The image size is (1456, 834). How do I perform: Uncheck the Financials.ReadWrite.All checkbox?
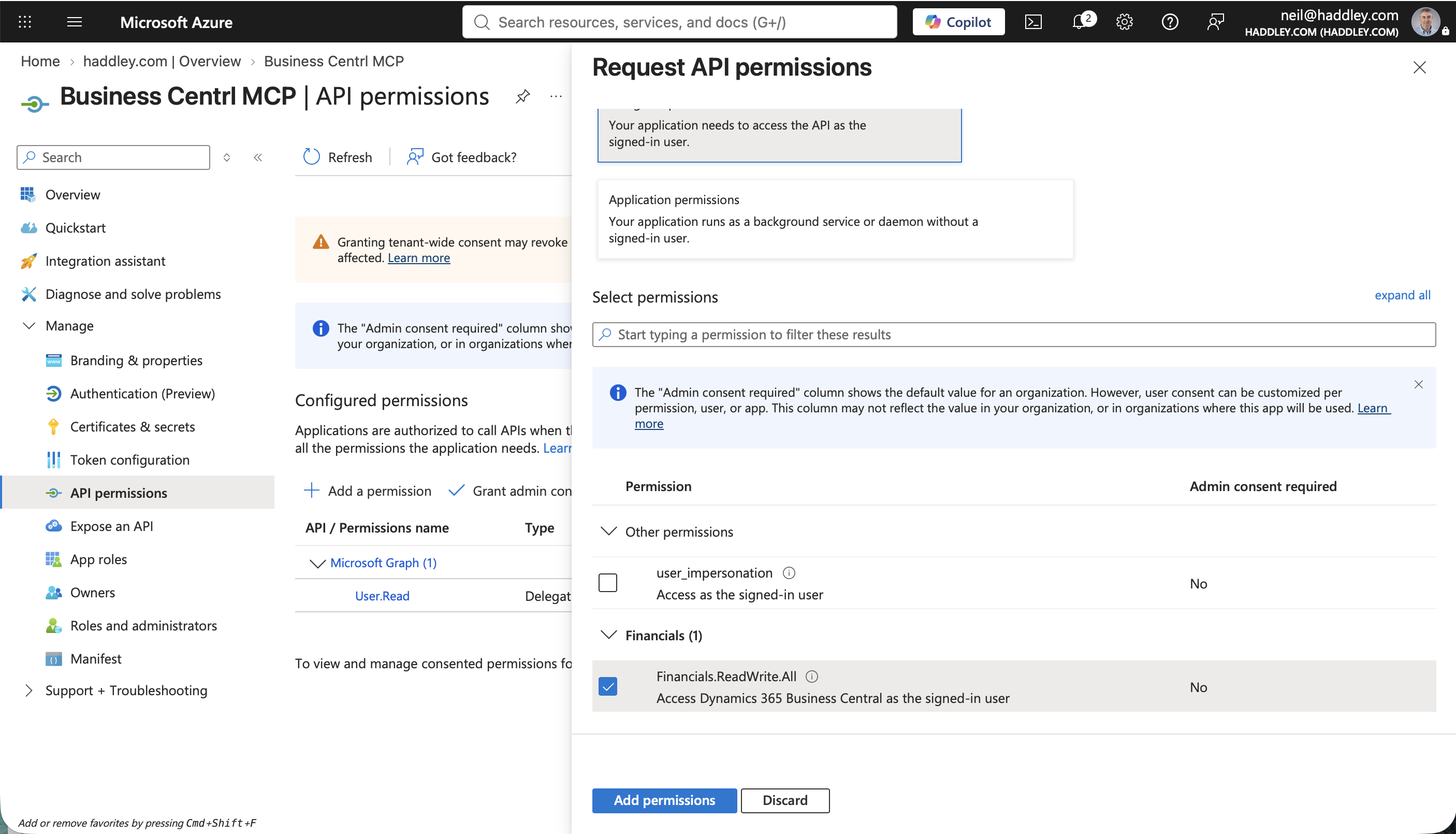click(x=607, y=686)
